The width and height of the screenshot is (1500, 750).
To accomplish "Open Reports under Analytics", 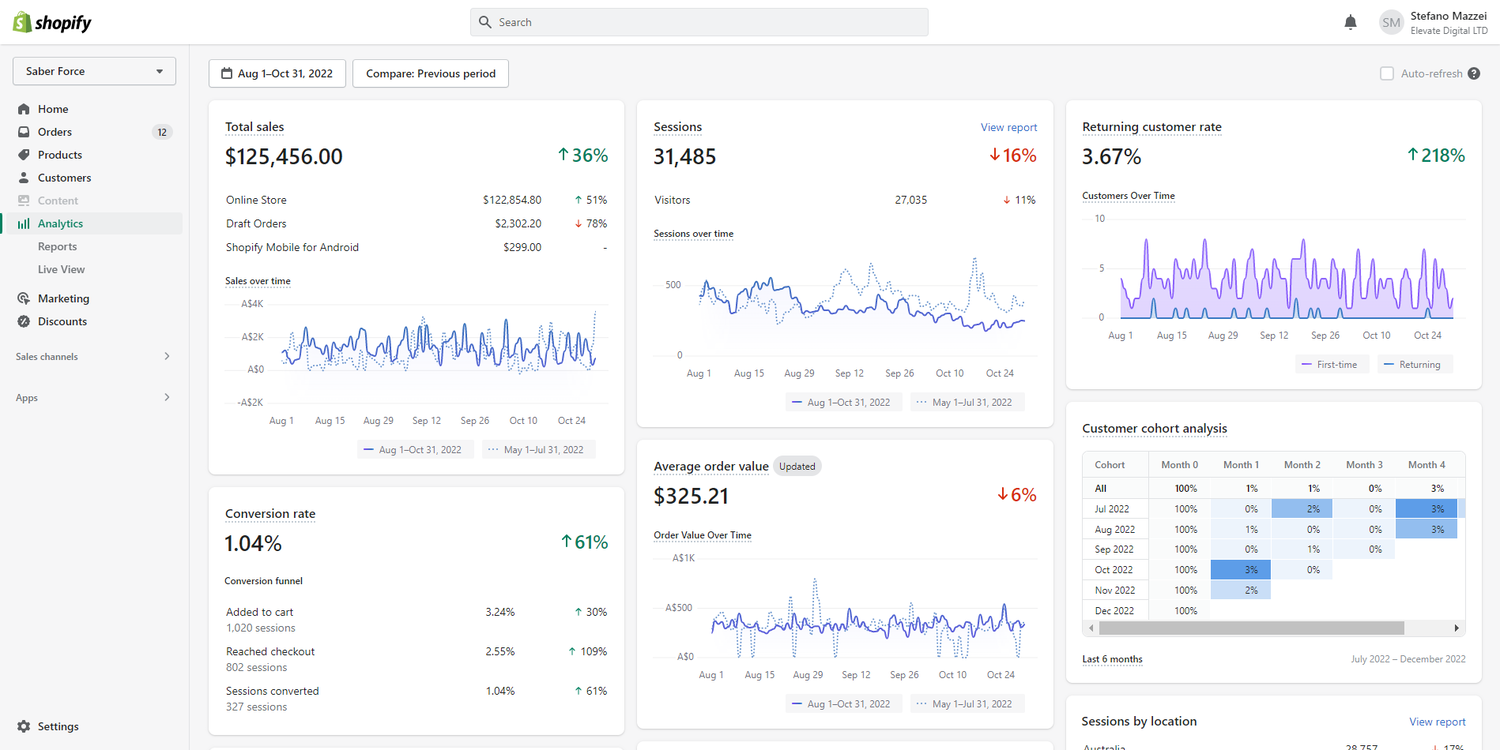I will [57, 247].
